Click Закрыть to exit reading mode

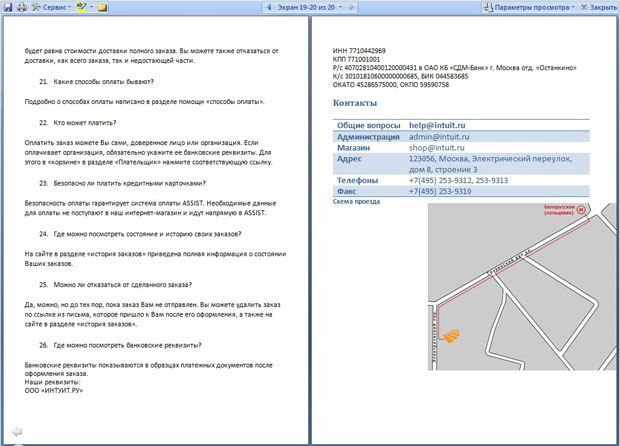tap(599, 7)
